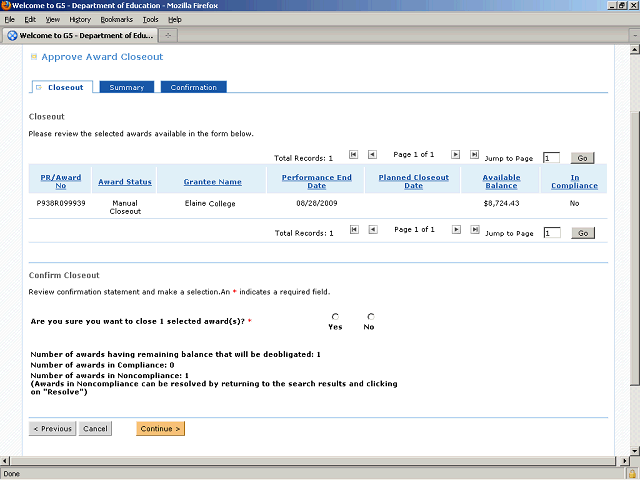
Task: Select No radio button for closeout
Action: tap(371, 317)
